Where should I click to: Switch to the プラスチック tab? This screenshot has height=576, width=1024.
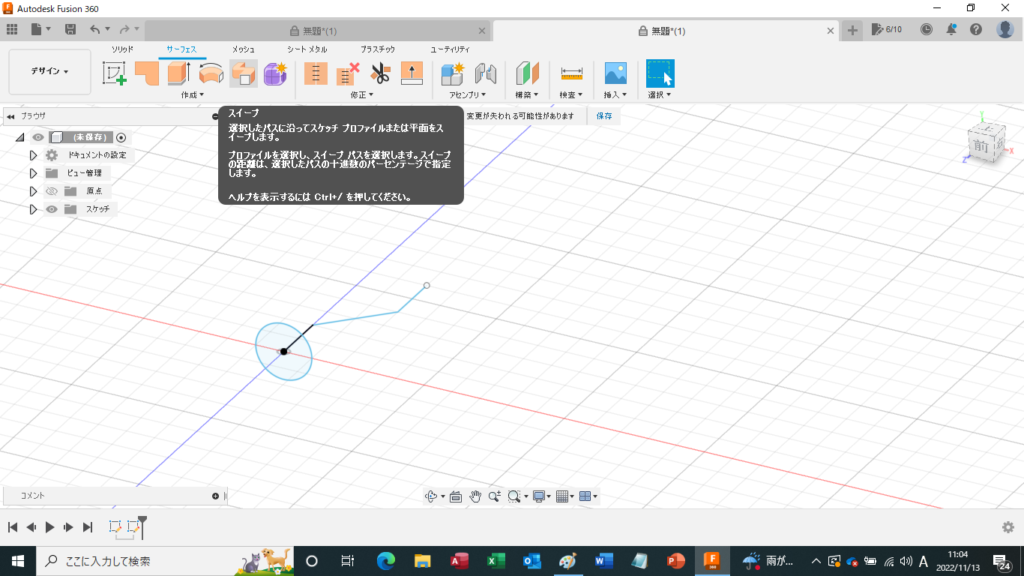pos(377,49)
